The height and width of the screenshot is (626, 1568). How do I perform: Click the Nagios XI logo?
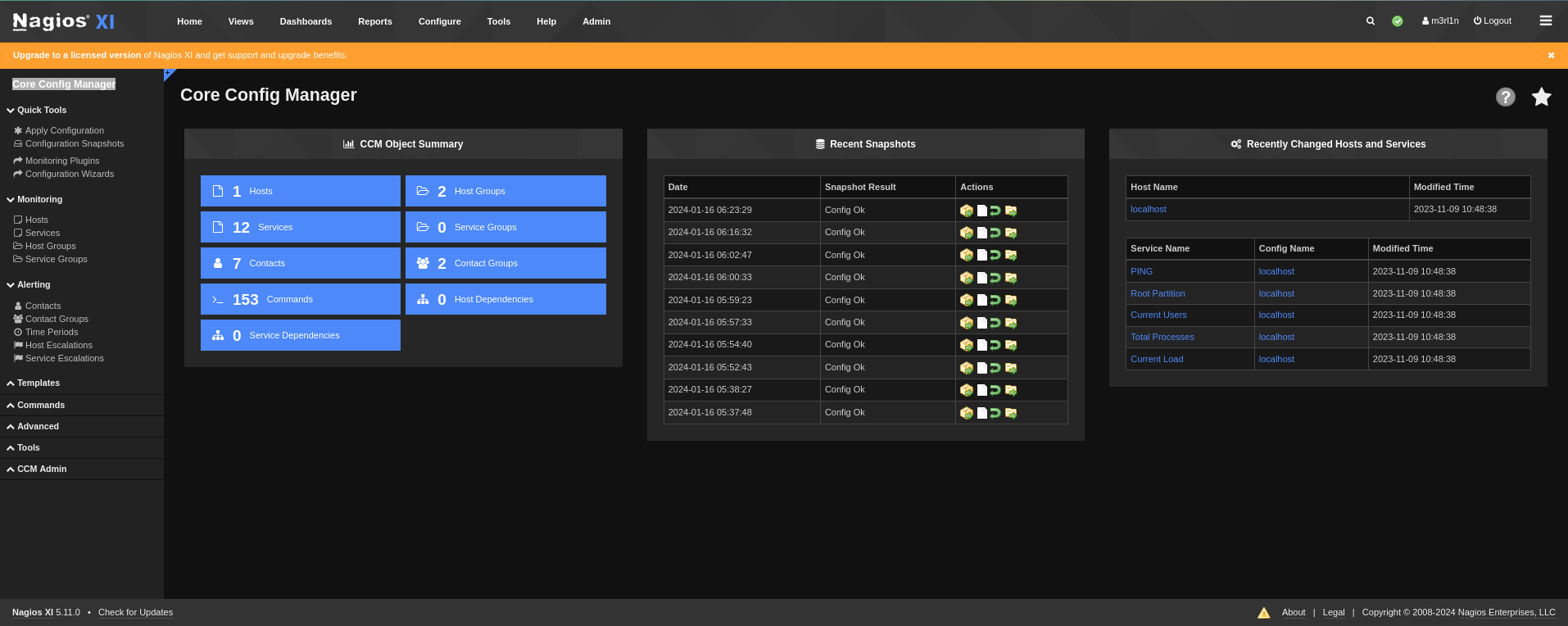click(64, 21)
